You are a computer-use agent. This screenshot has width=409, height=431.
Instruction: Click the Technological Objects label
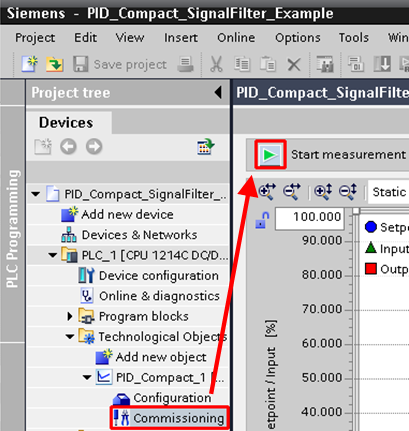coord(163,337)
